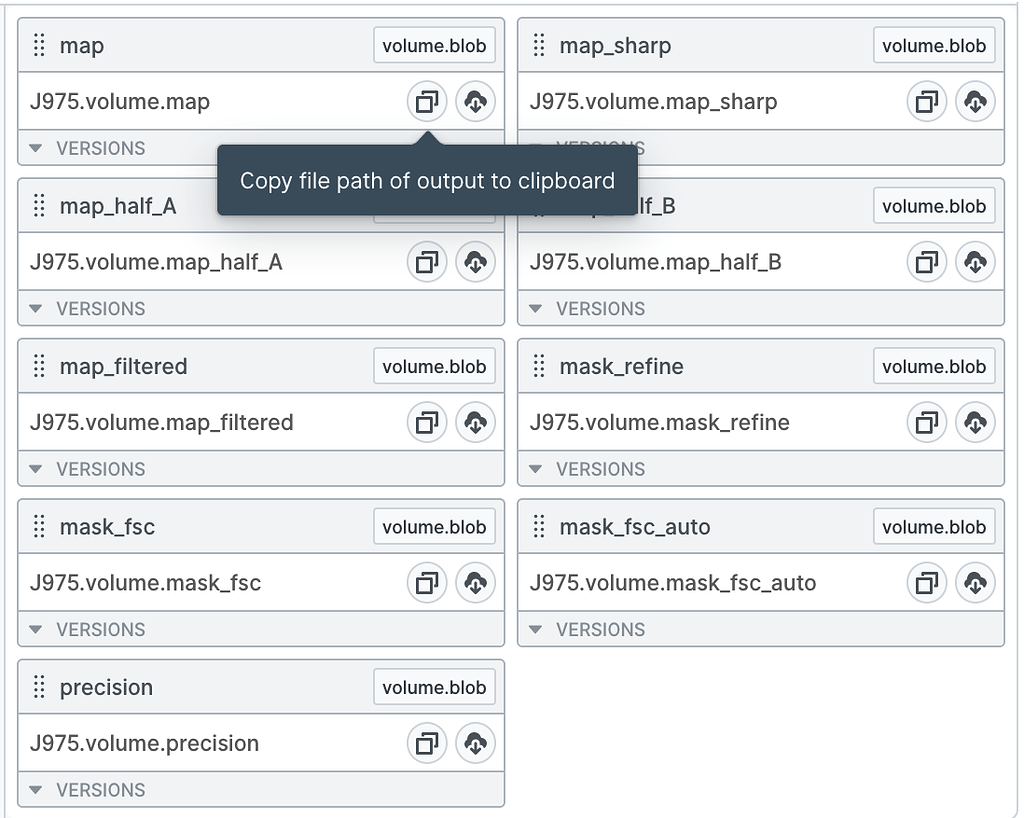Expand VERSIONS under precision
1024x818 pixels.
click(88, 790)
